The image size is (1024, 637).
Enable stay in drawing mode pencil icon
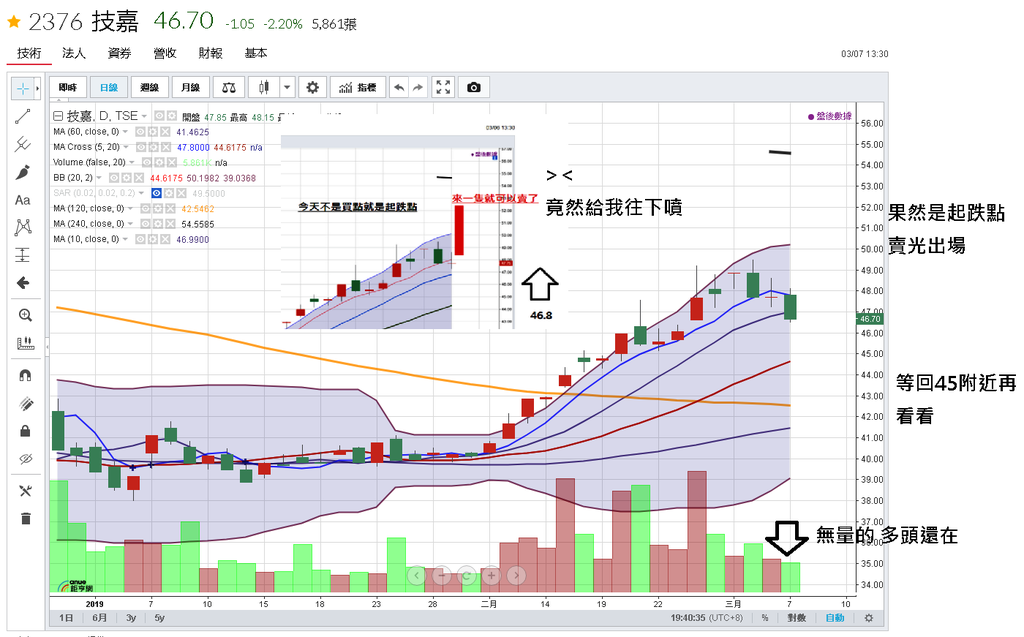click(x=25, y=404)
